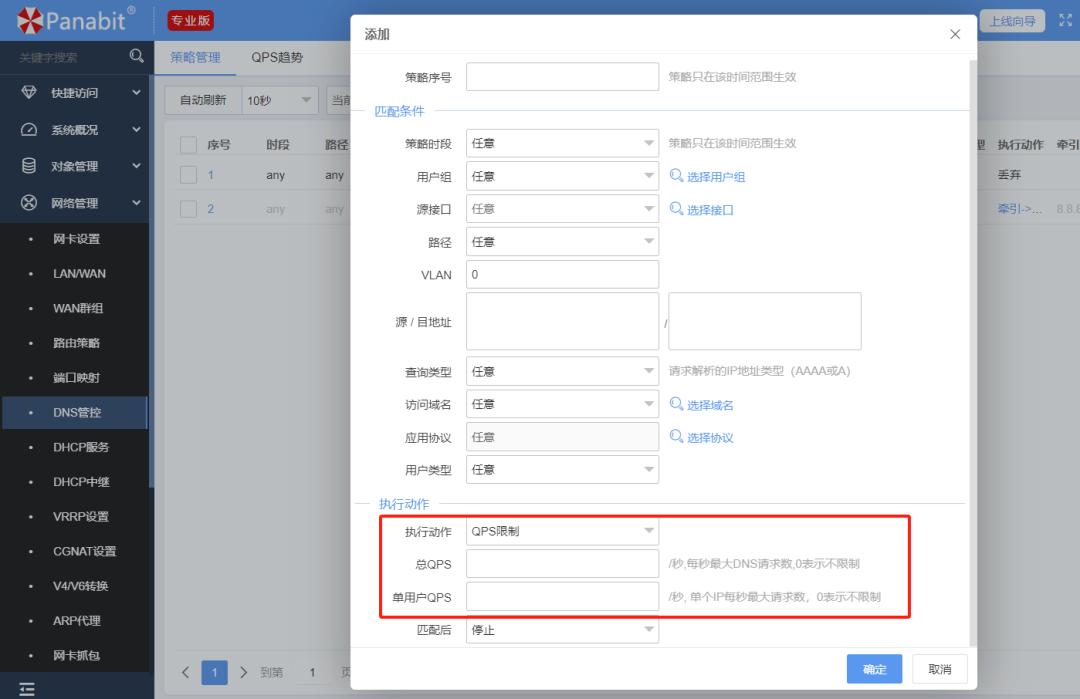Viewport: 1080px width, 699px height.
Task: Click the magnifier icon beside 选择用户组
Action: point(677,176)
